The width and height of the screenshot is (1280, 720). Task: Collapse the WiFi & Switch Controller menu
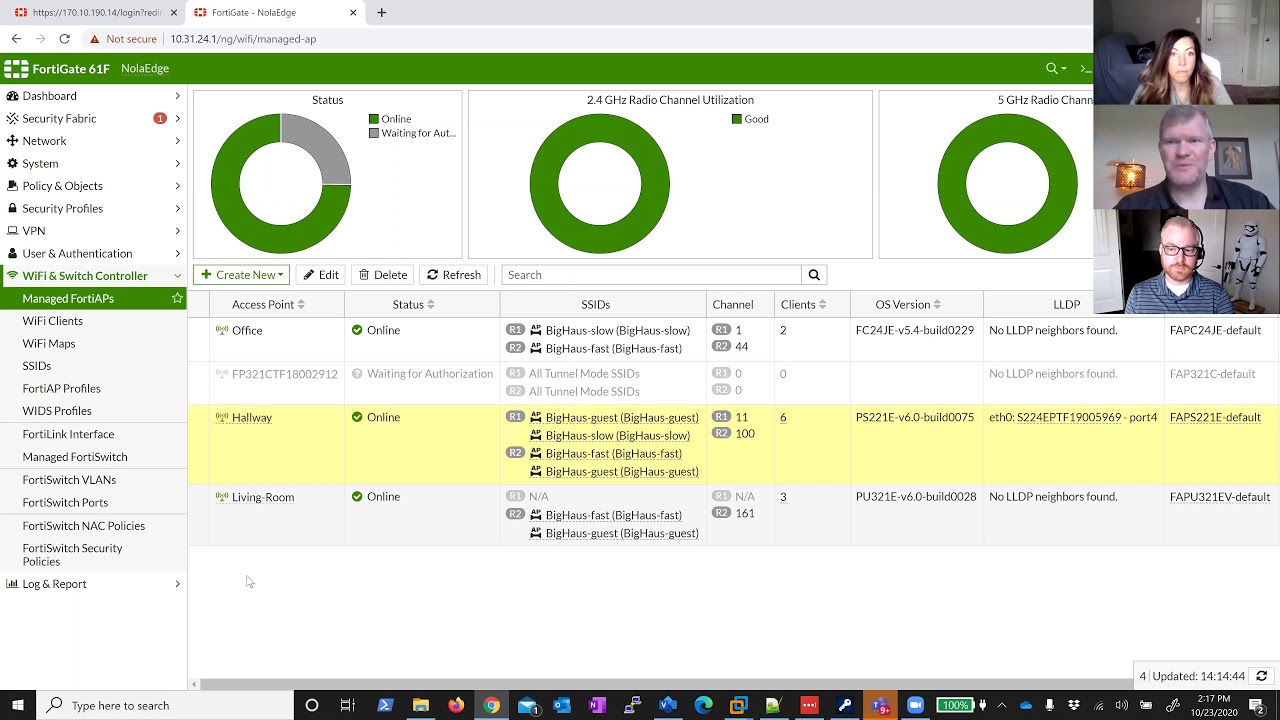(x=93, y=276)
